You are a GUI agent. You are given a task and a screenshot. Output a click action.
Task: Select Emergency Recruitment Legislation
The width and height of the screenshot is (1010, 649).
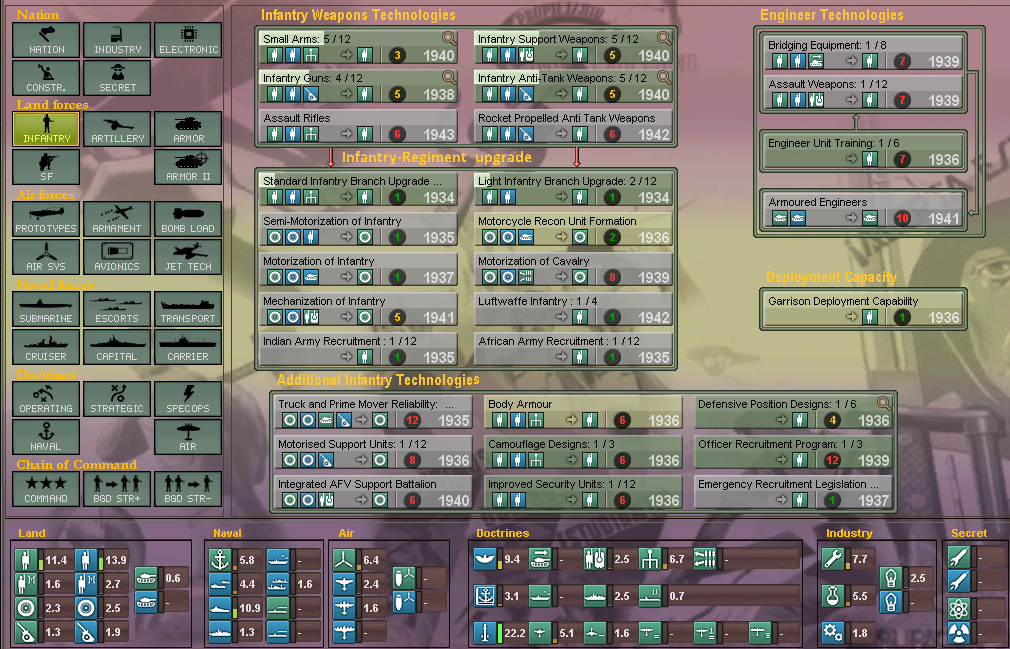coord(793,492)
